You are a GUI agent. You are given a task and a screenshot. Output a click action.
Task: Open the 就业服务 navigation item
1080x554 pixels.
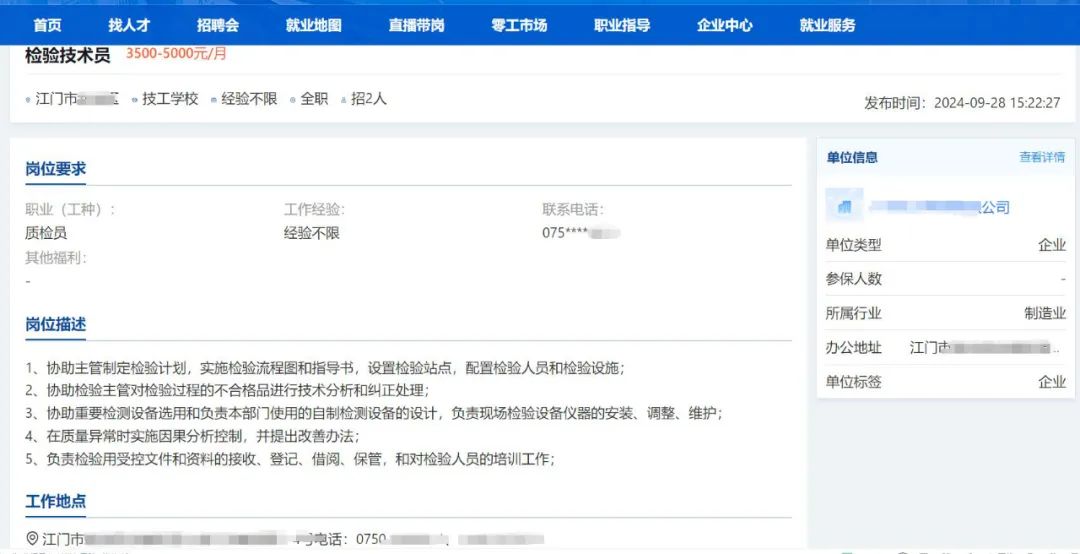click(x=827, y=25)
